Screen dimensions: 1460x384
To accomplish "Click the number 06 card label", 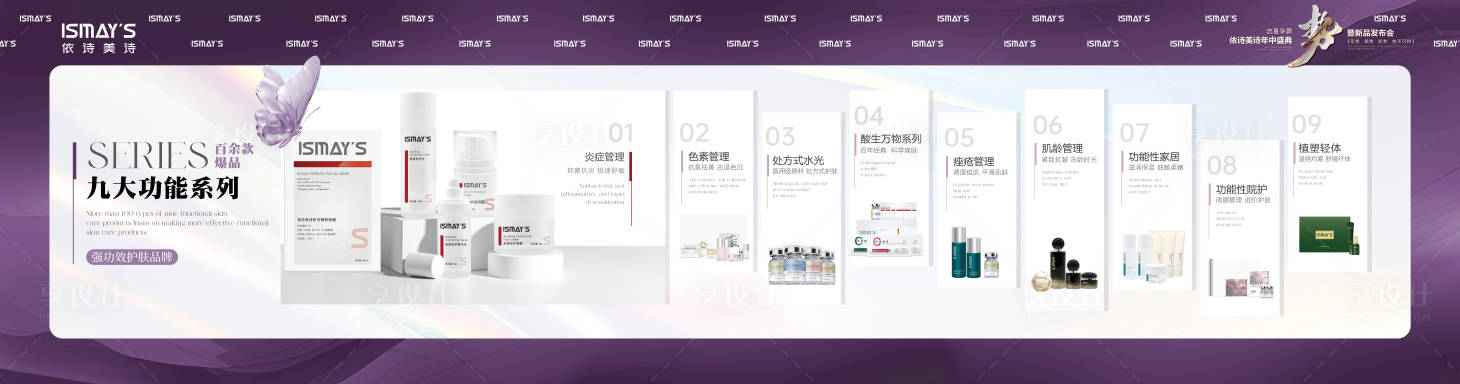I will [1048, 125].
